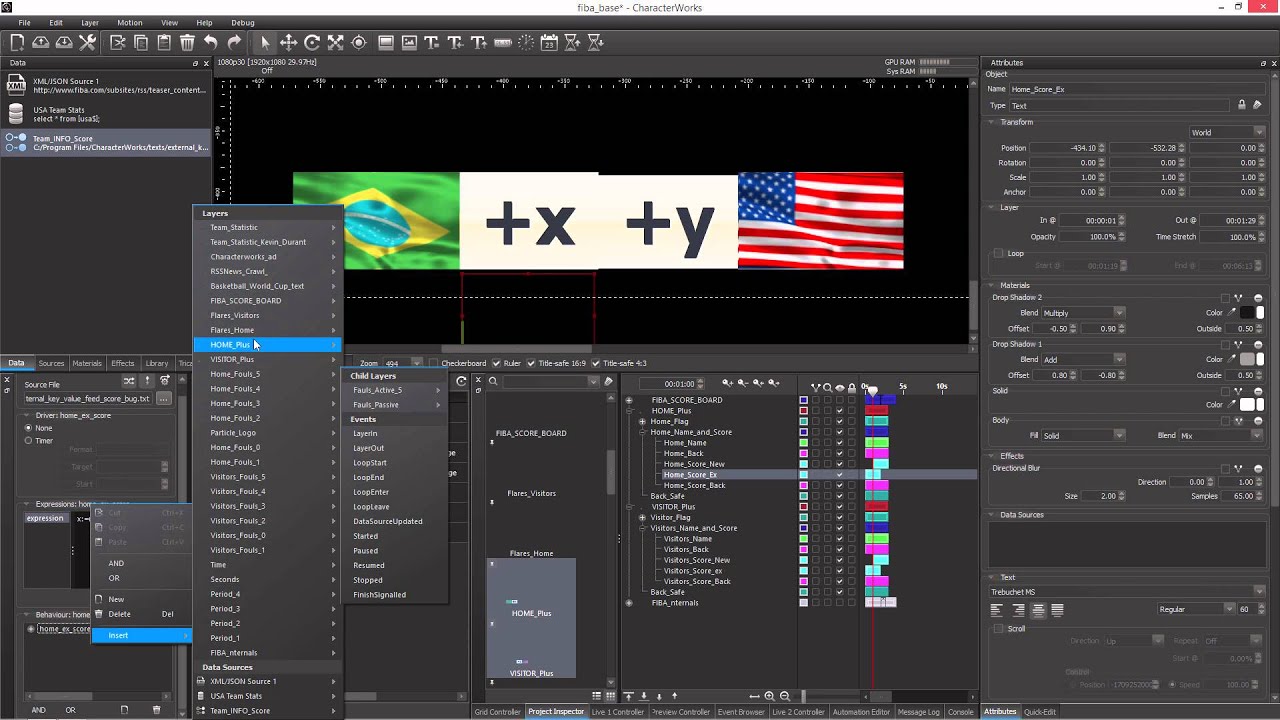The width and height of the screenshot is (1280, 720).
Task: Open the Console panel tab
Action: point(960,712)
